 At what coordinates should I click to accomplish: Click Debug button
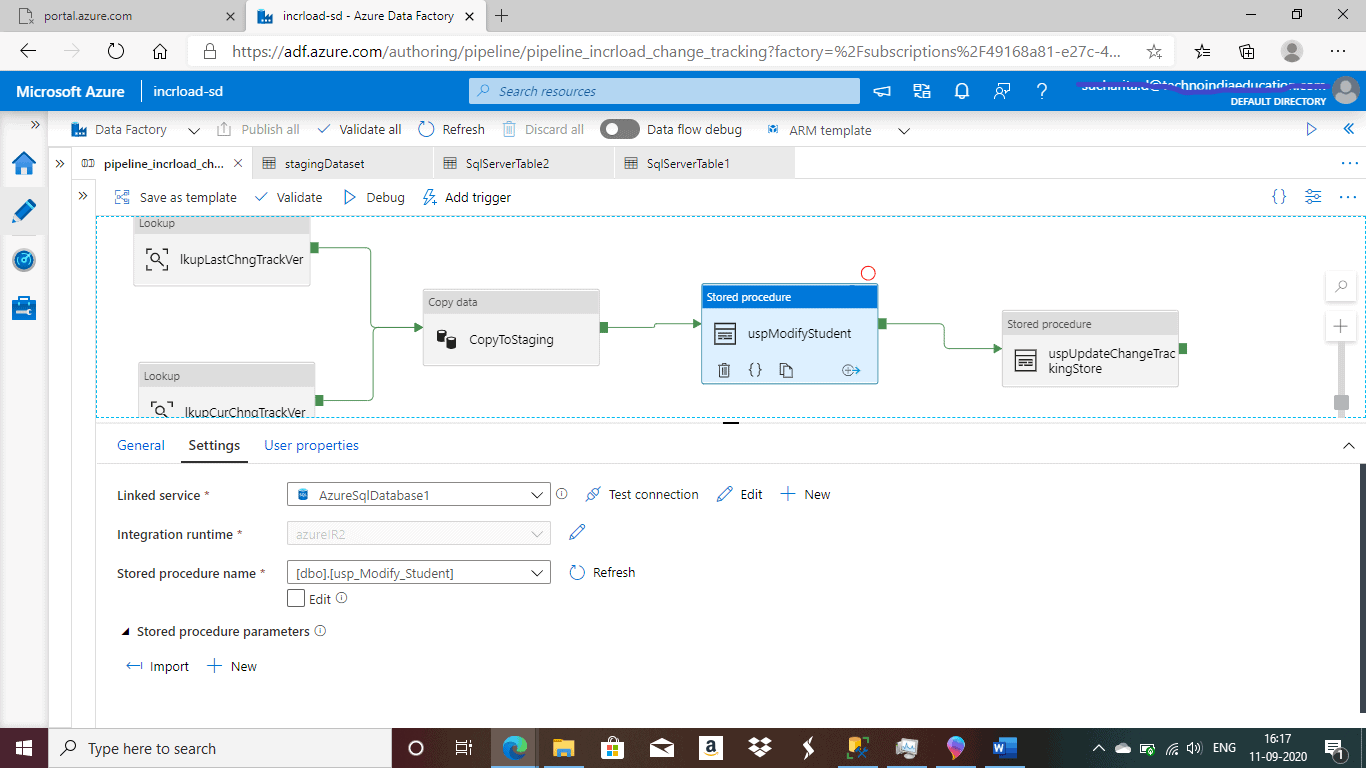(373, 197)
